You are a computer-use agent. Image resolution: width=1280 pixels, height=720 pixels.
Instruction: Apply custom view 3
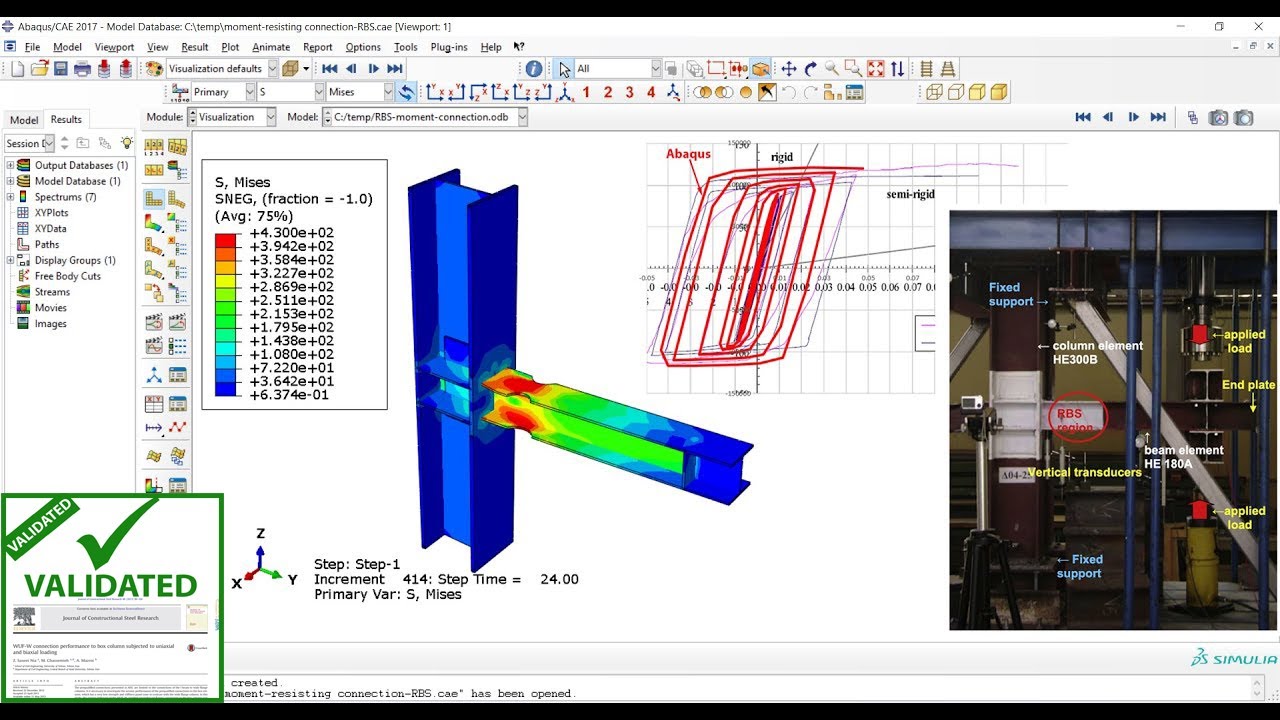(629, 92)
